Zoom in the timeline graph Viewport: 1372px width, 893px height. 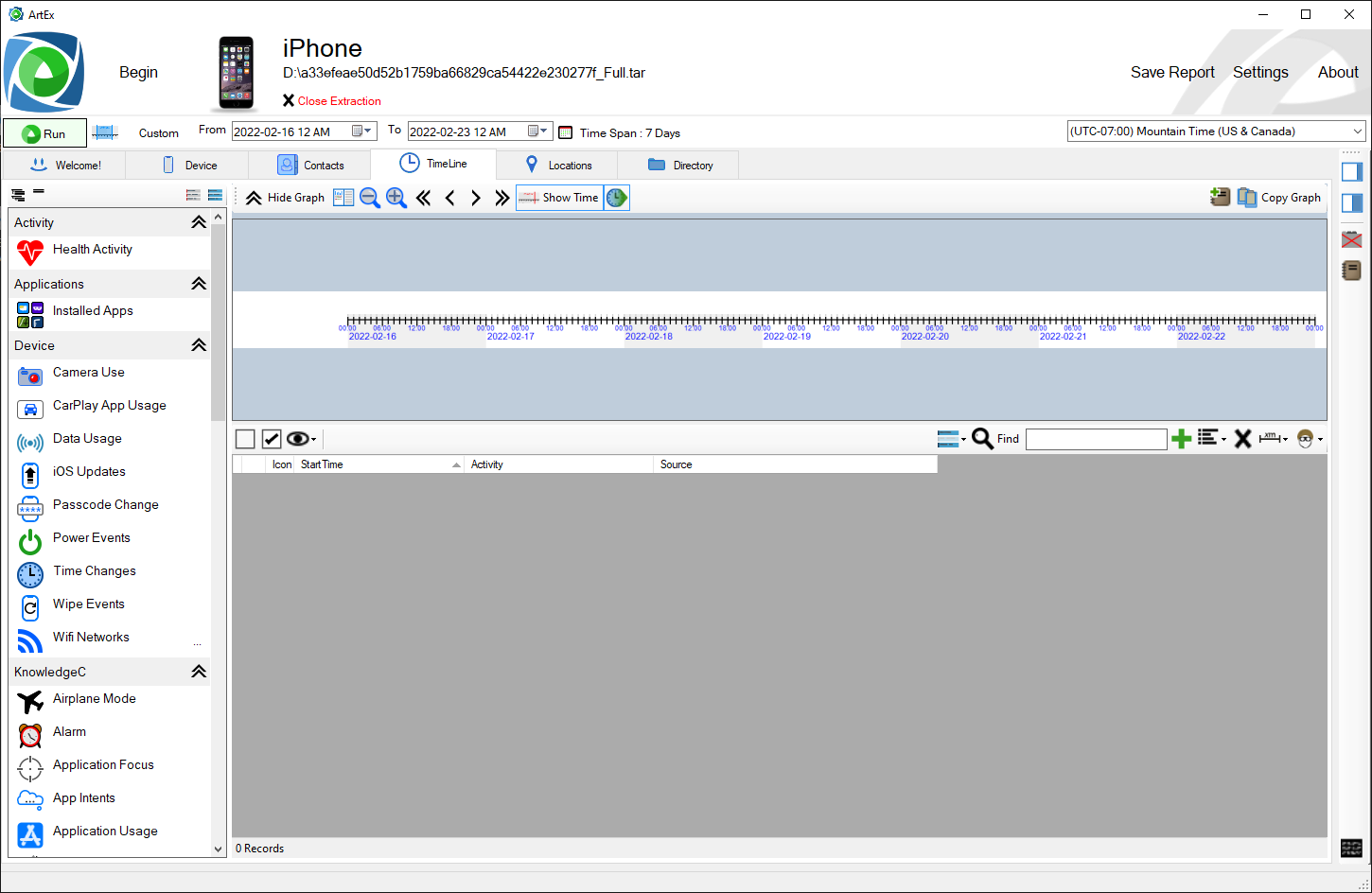tap(396, 198)
